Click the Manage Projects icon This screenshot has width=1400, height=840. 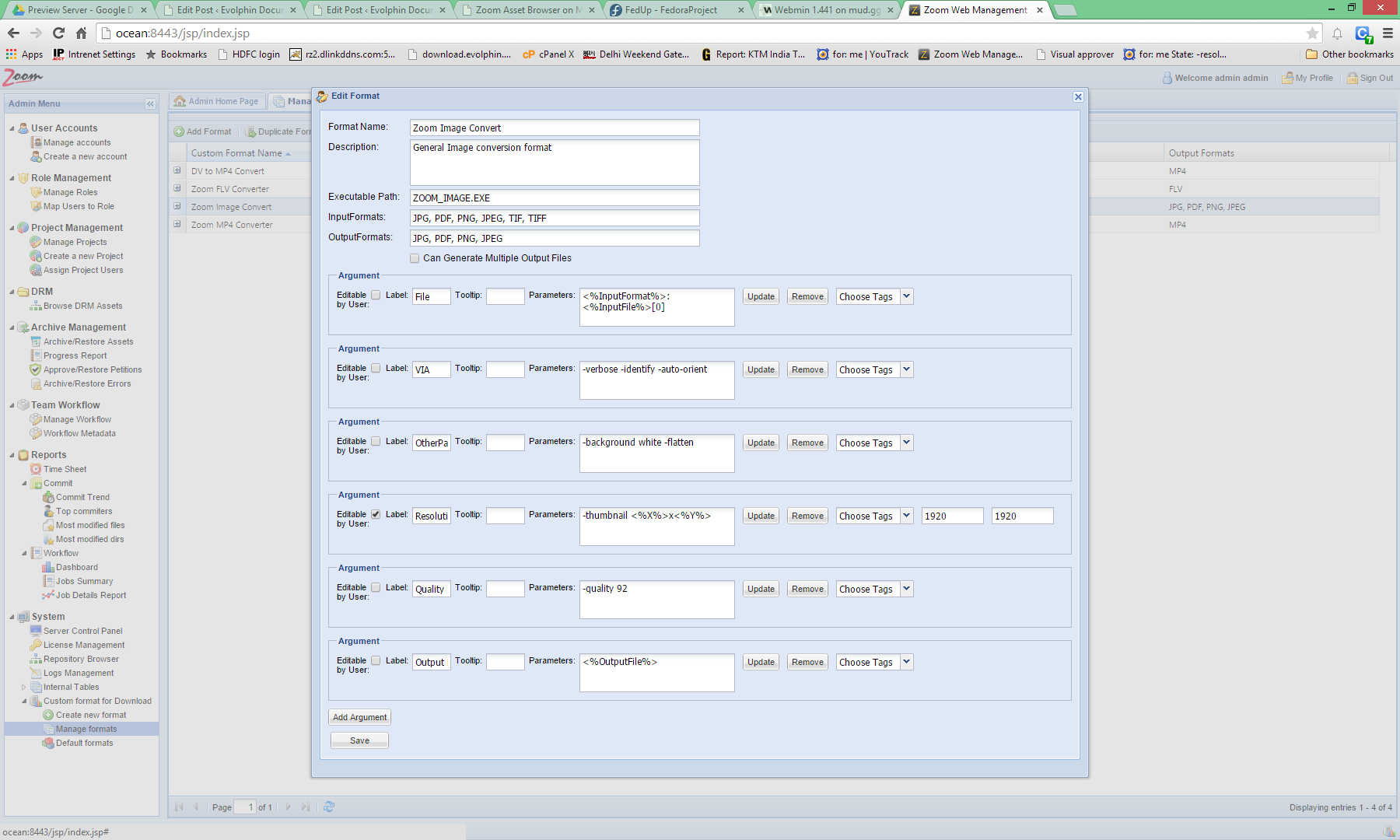coord(36,242)
